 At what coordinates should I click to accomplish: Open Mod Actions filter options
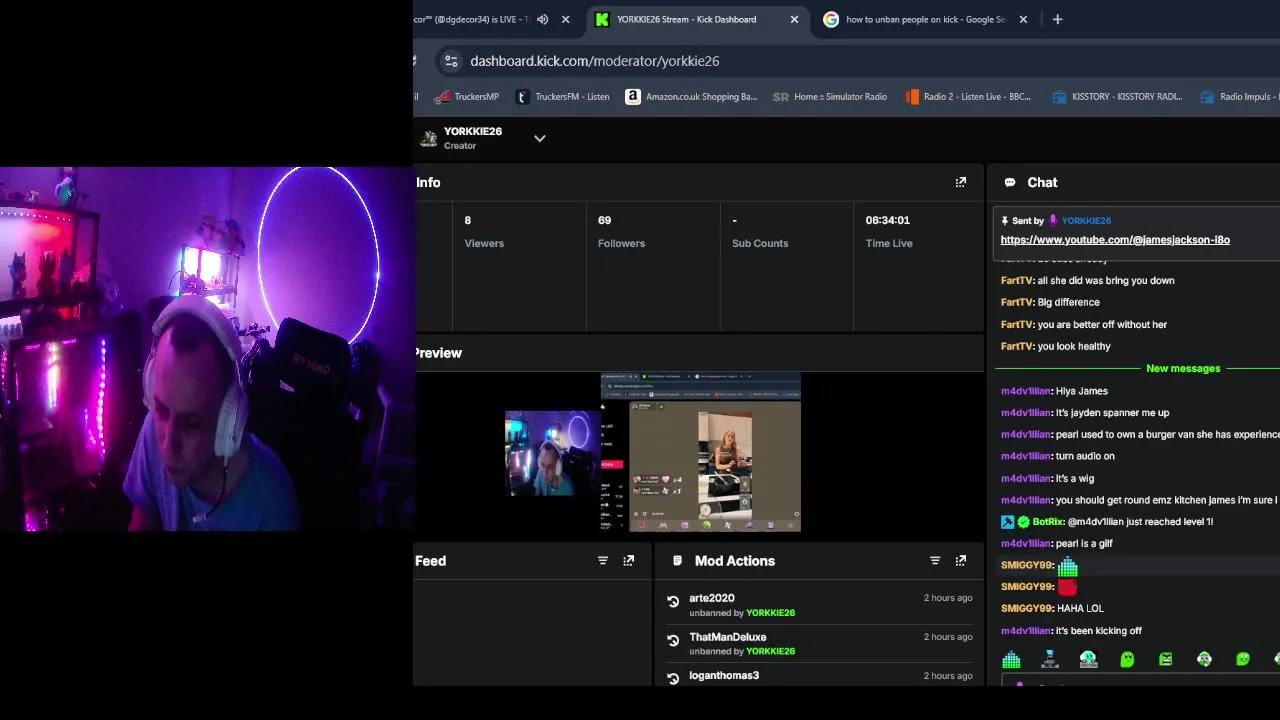pos(935,561)
